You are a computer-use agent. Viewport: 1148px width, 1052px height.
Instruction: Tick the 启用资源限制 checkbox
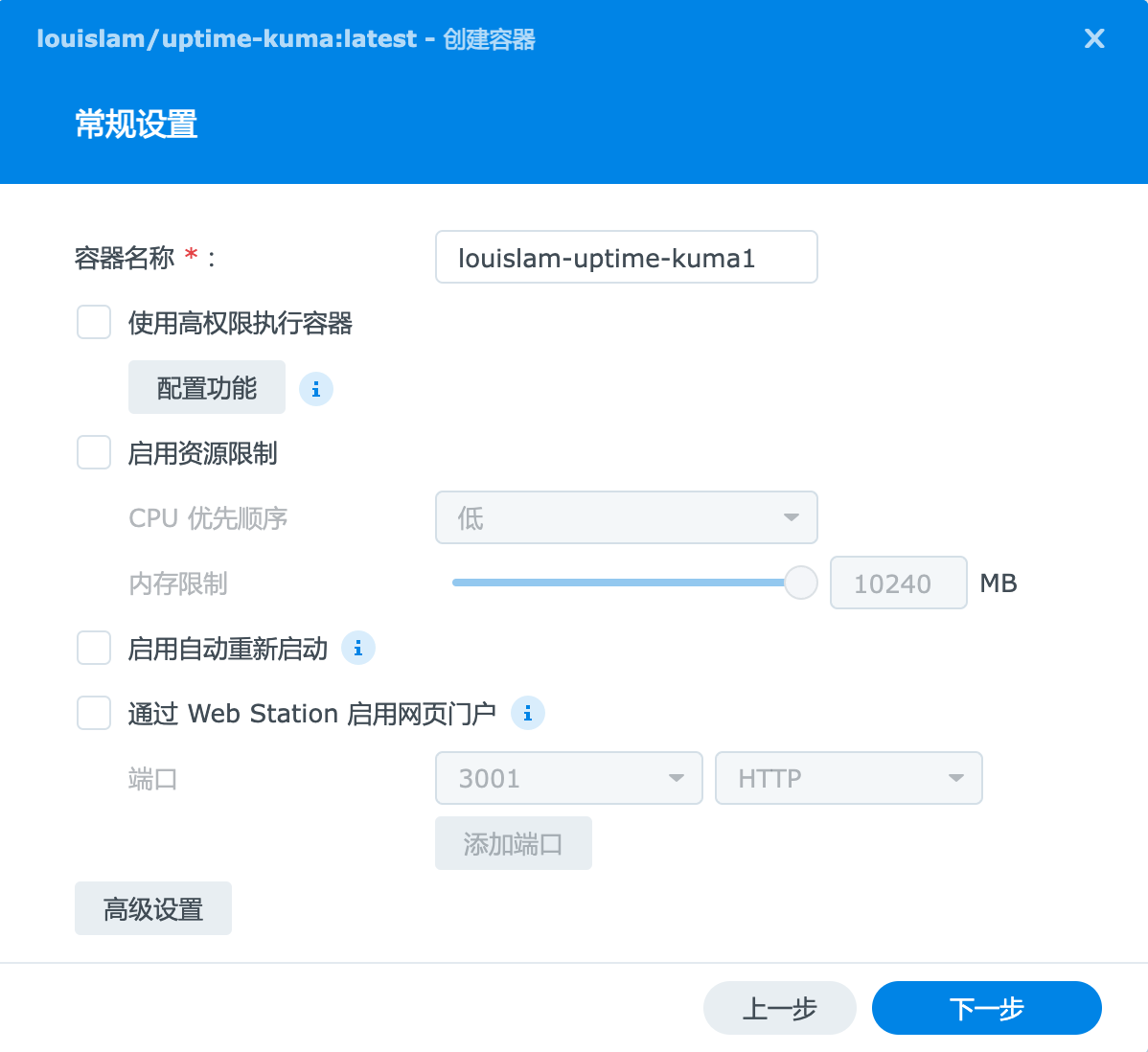click(x=94, y=452)
